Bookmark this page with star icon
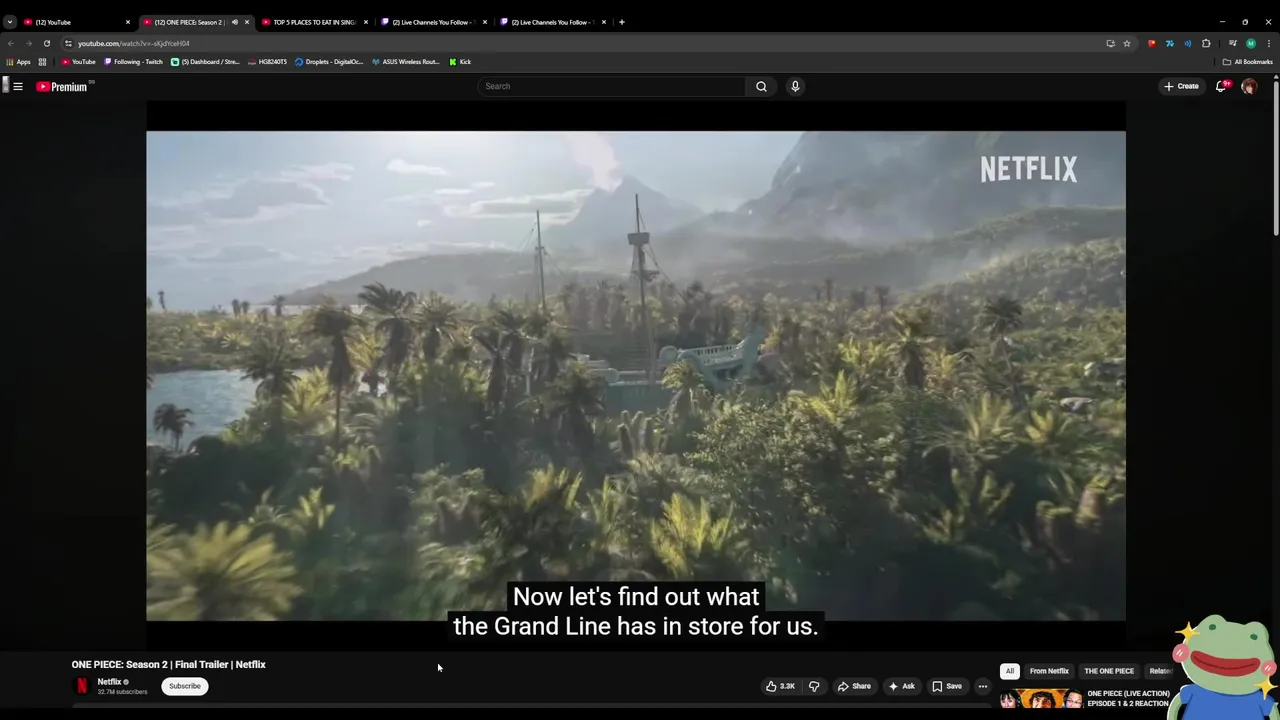1280x720 pixels. pyautogui.click(x=1127, y=43)
